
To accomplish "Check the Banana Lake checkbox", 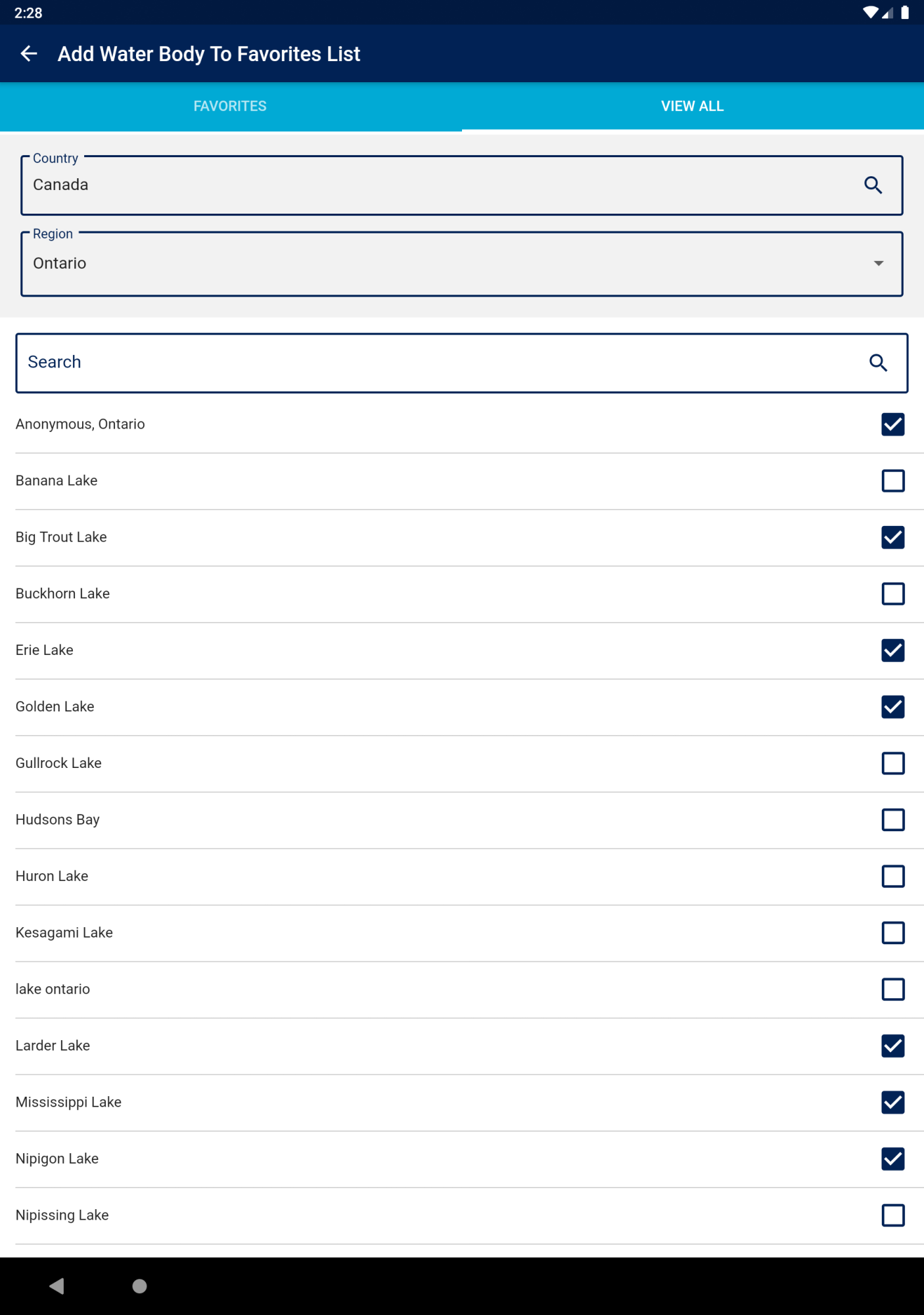I will [x=892, y=481].
